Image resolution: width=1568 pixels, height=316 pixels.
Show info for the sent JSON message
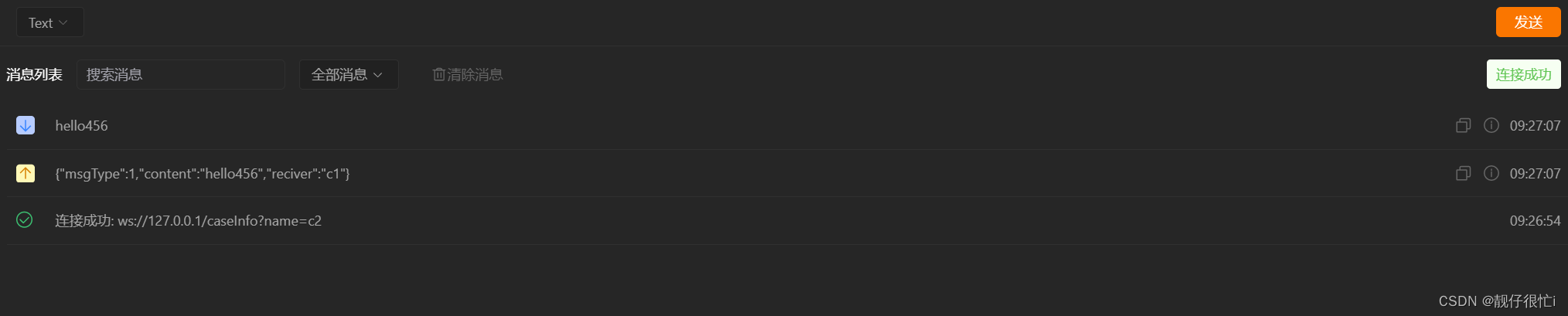click(1491, 173)
